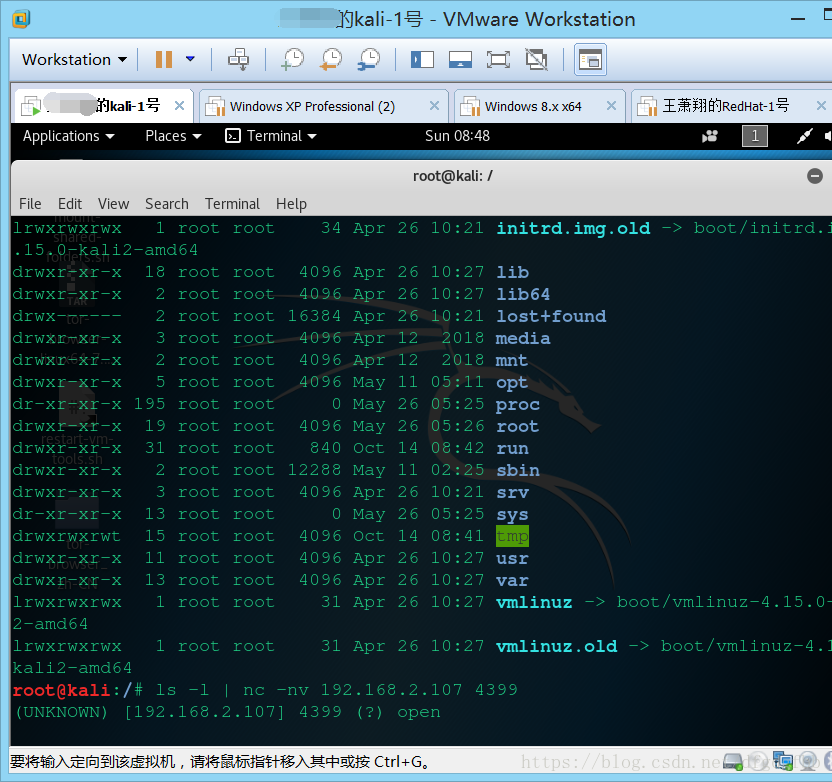Close the Windows 8.x x64 tab

(611, 106)
